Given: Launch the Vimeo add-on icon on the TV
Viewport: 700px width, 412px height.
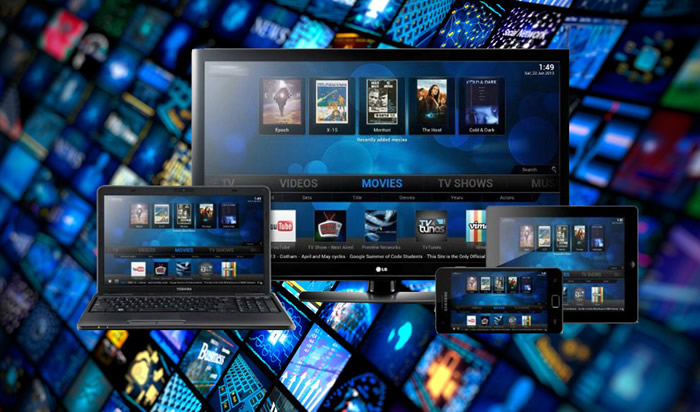Looking at the screenshot, I should (x=476, y=226).
